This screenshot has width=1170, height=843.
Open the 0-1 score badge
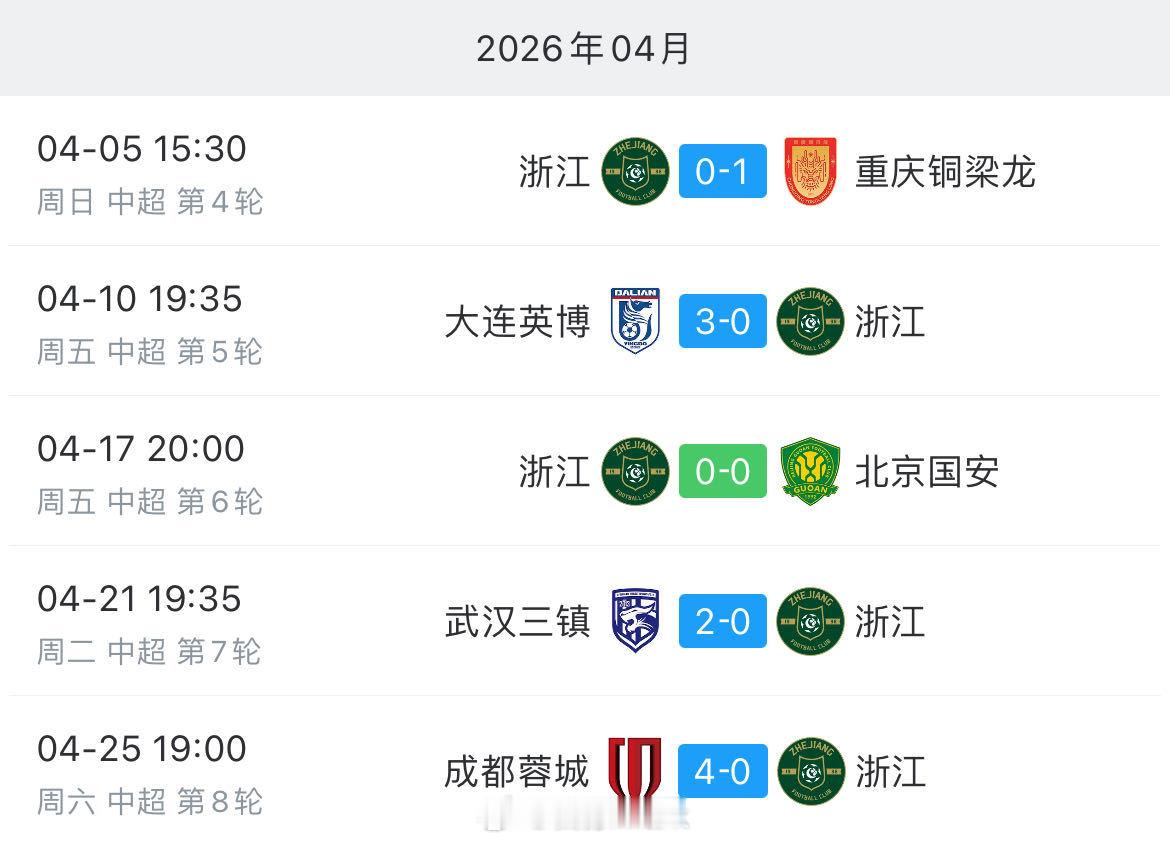(x=722, y=172)
